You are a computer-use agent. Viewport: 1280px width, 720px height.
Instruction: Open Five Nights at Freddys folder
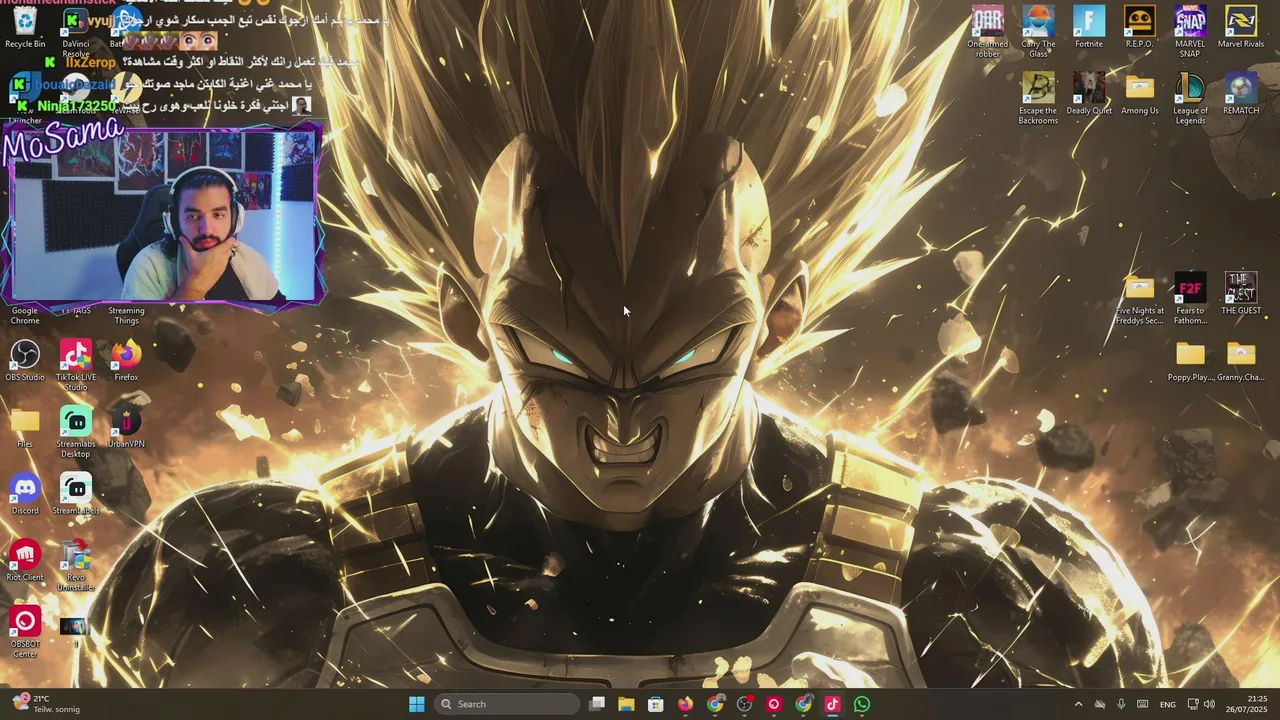(1139, 299)
